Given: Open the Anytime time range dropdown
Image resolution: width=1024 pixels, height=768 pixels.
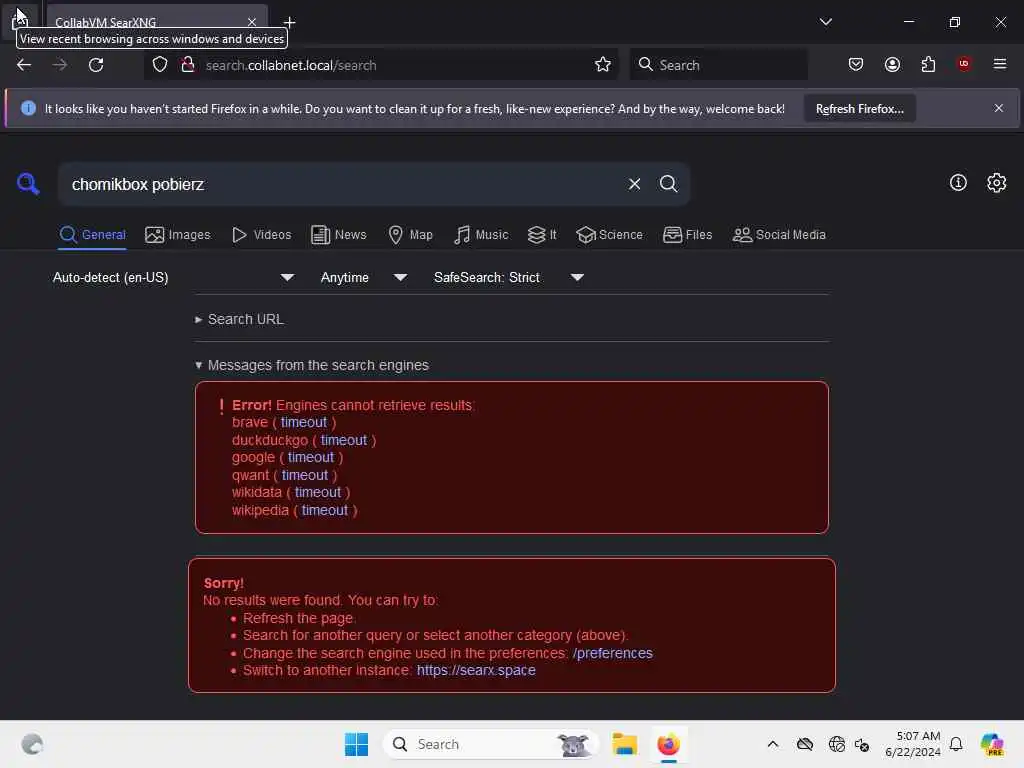Looking at the screenshot, I should (364, 278).
